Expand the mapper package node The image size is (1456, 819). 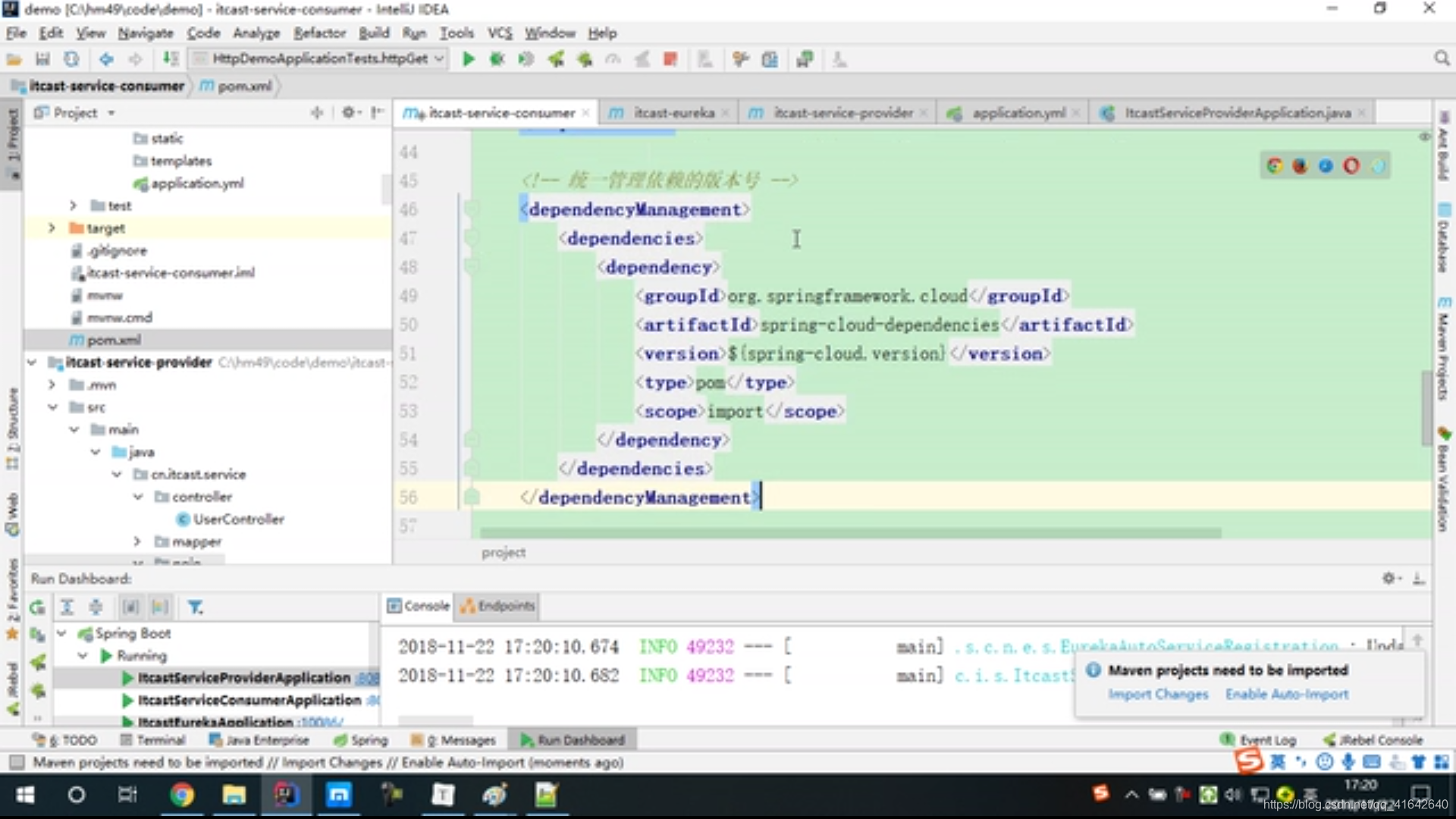pyautogui.click(x=137, y=541)
